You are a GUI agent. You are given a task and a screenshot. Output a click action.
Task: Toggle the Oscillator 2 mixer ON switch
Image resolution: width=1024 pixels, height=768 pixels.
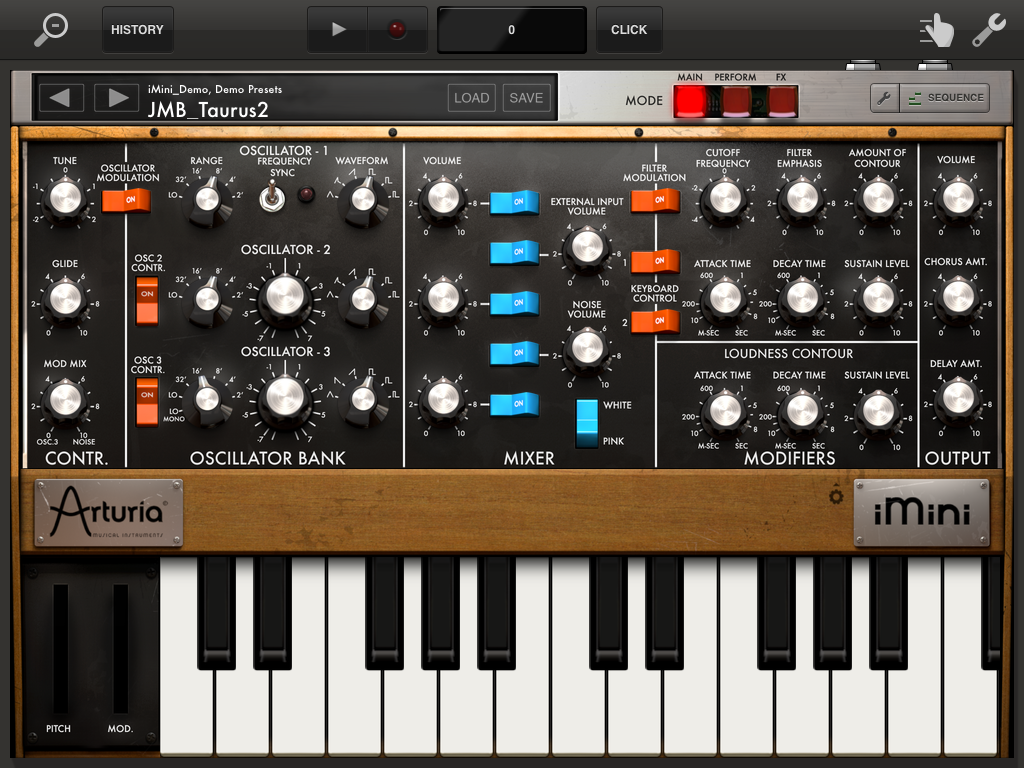(515, 304)
